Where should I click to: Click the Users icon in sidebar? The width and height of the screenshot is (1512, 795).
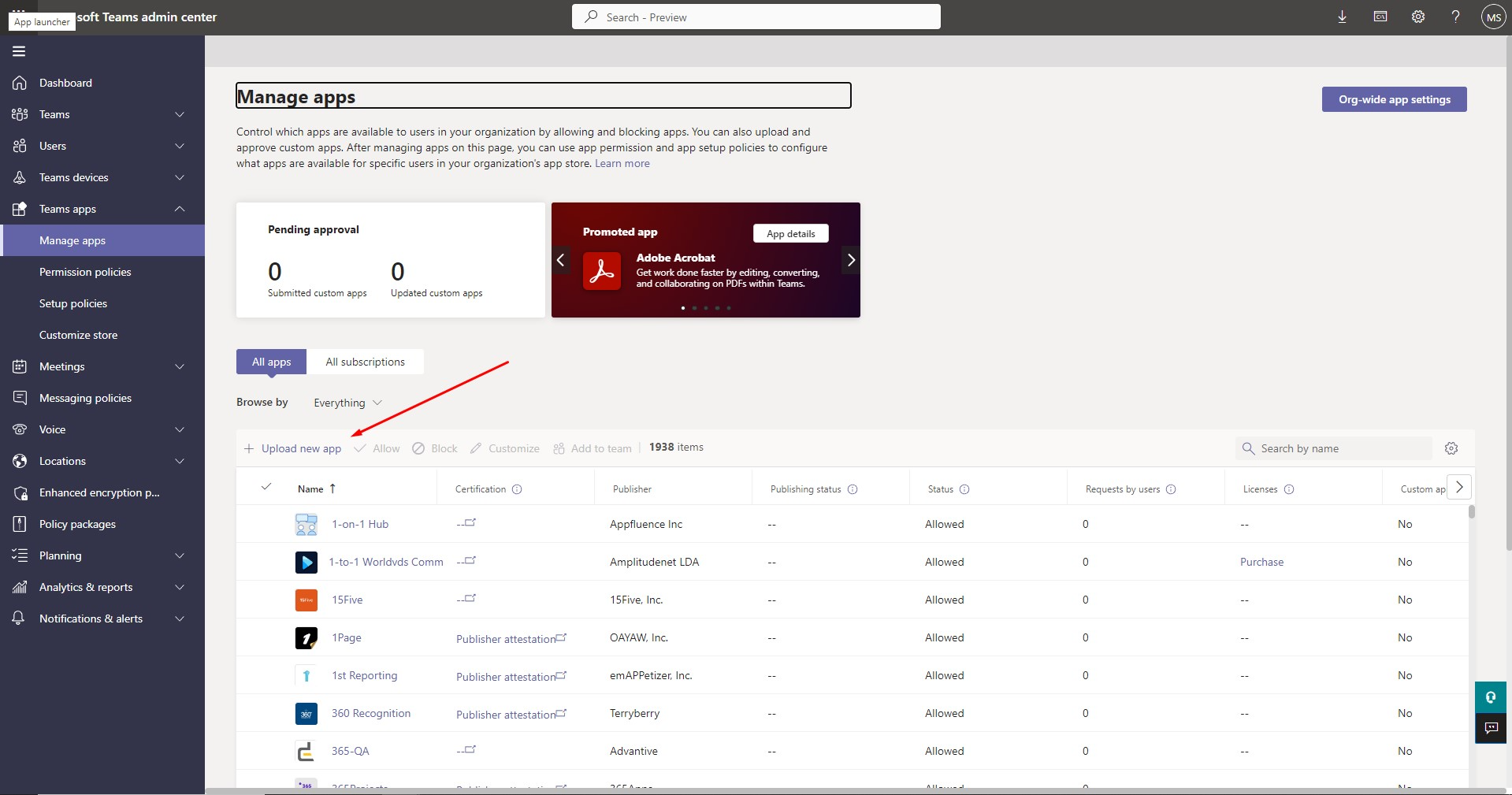[x=20, y=146]
